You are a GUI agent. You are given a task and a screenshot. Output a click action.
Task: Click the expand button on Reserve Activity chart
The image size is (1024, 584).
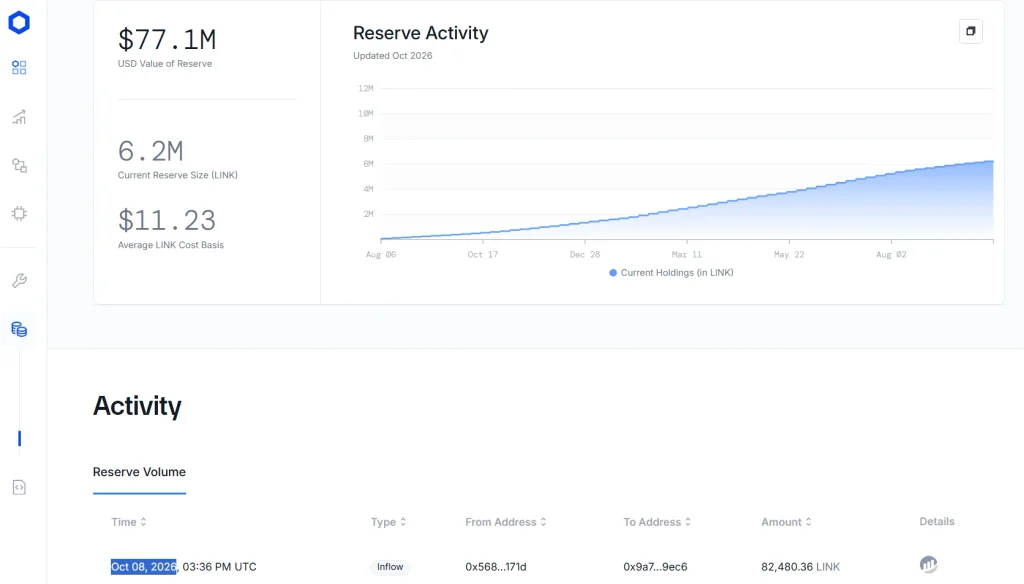970,31
